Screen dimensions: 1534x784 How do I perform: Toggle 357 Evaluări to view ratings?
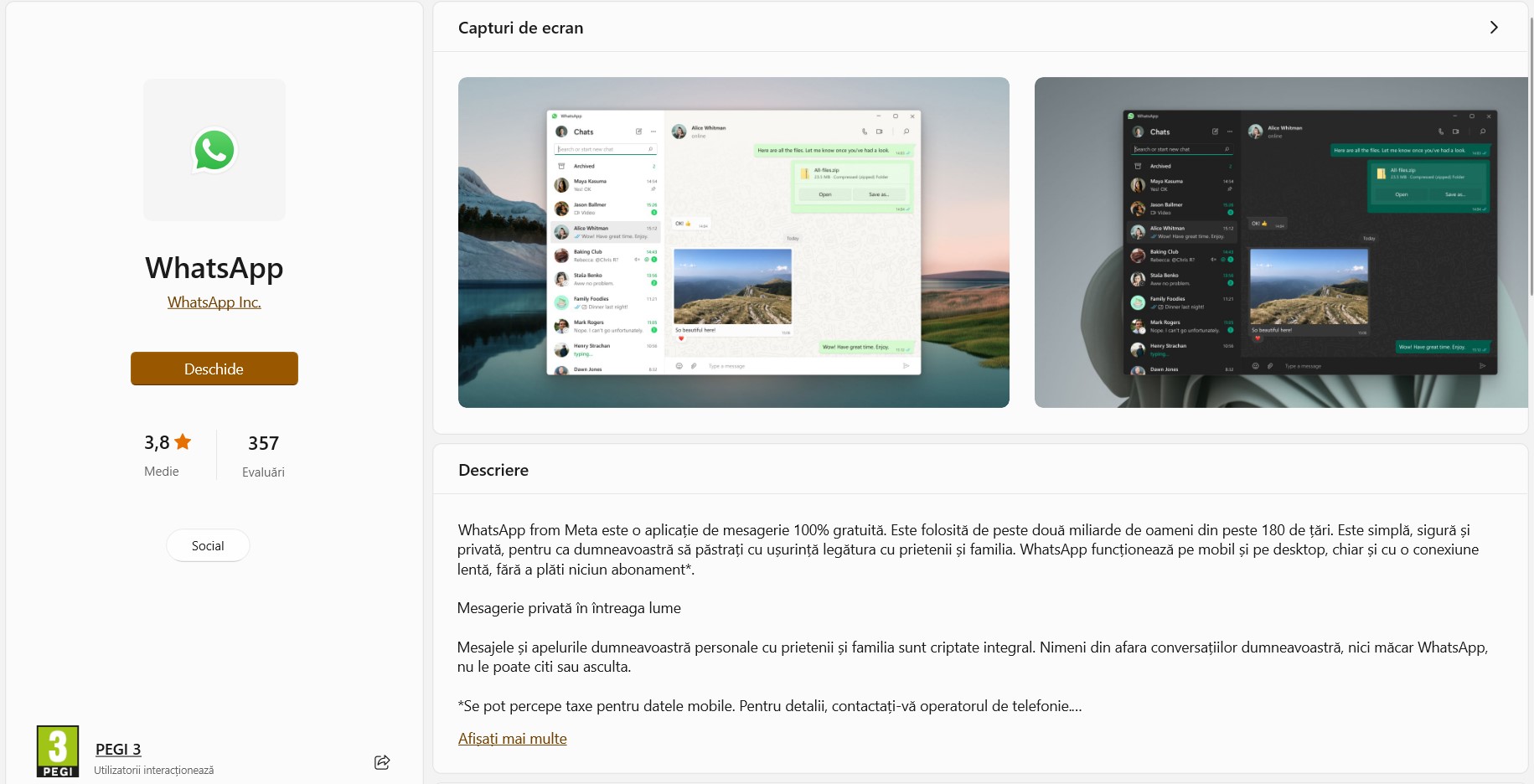(262, 455)
